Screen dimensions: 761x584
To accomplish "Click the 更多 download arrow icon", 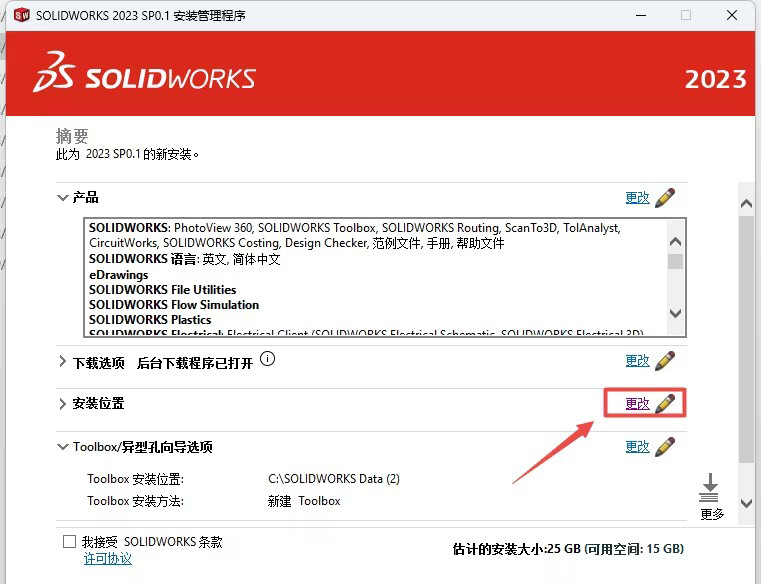I will pos(709,487).
